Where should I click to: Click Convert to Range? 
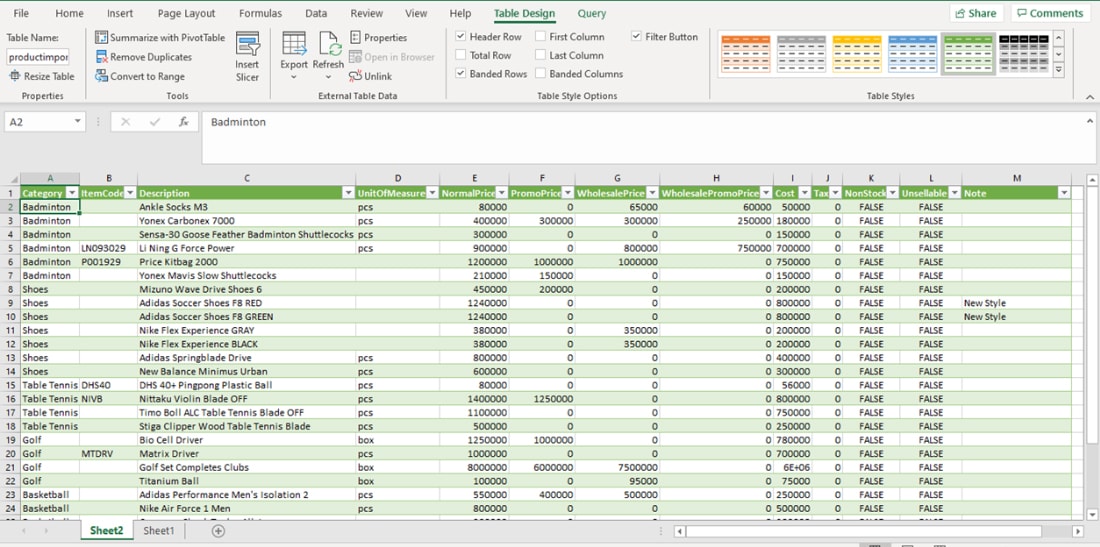pyautogui.click(x=140, y=76)
